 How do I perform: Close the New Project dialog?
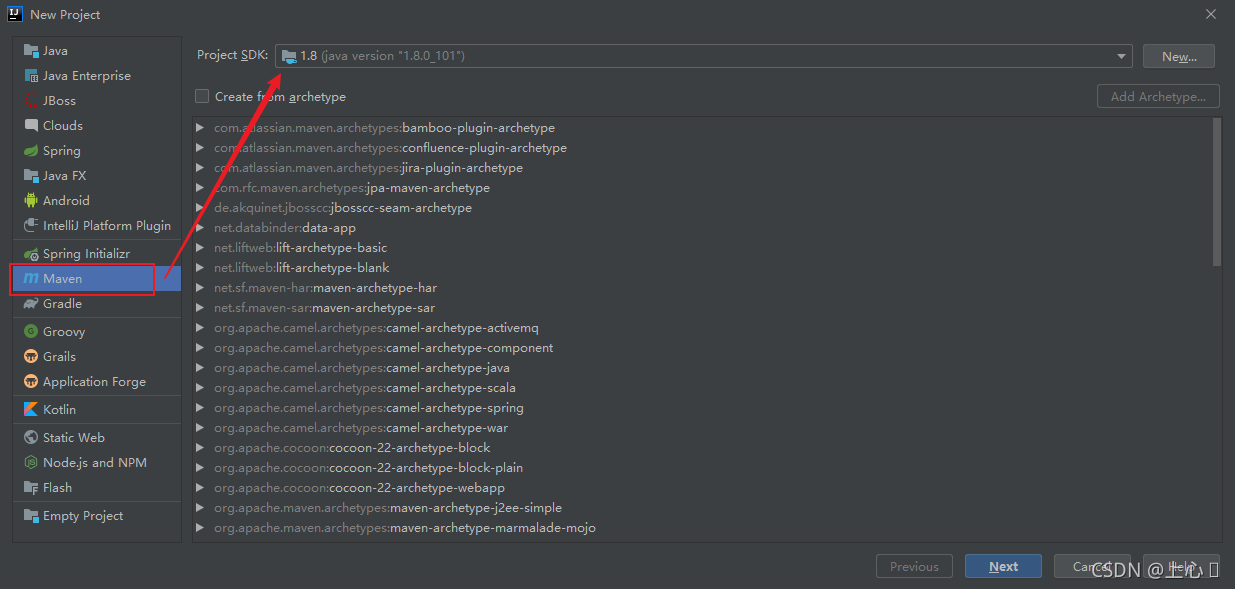(x=1211, y=14)
